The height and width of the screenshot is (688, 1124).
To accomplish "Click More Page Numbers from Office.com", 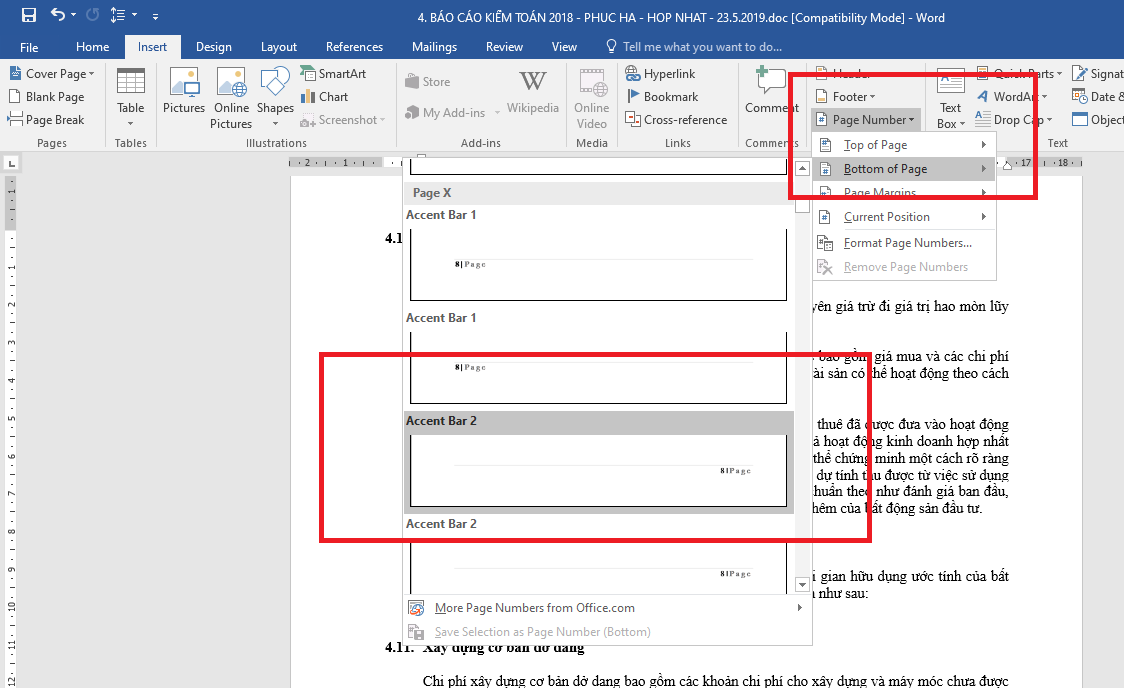I will point(534,608).
